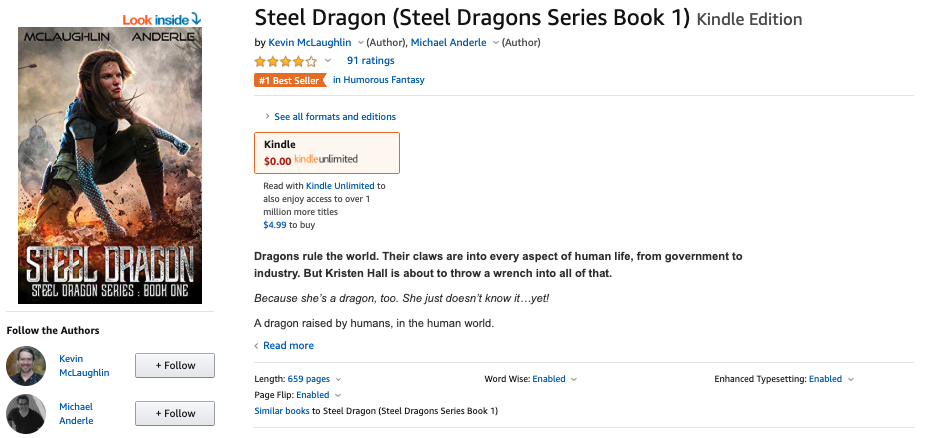This screenshot has height=438, width=938.
Task: Open the 91 ratings link
Action: (x=370, y=62)
